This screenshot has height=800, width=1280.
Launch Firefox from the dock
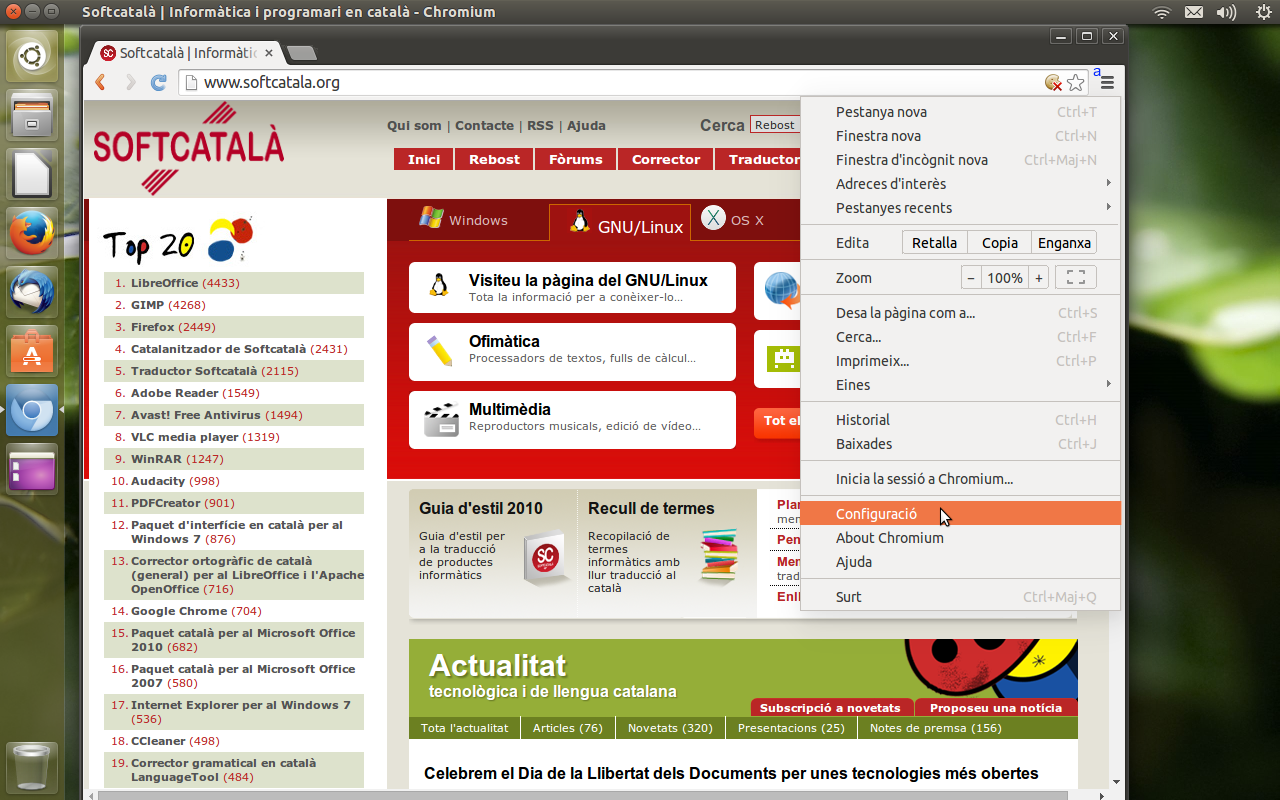pos(32,233)
